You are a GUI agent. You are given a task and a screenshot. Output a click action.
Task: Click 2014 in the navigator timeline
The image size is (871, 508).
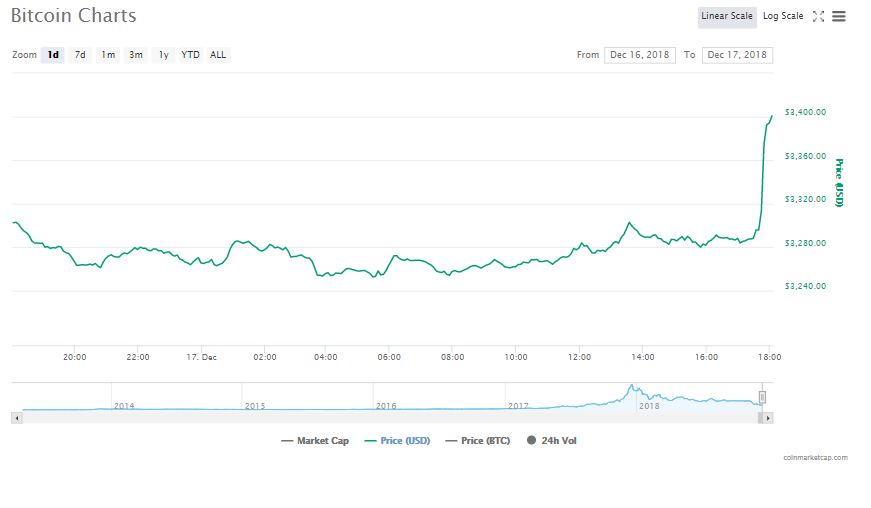tap(124, 406)
